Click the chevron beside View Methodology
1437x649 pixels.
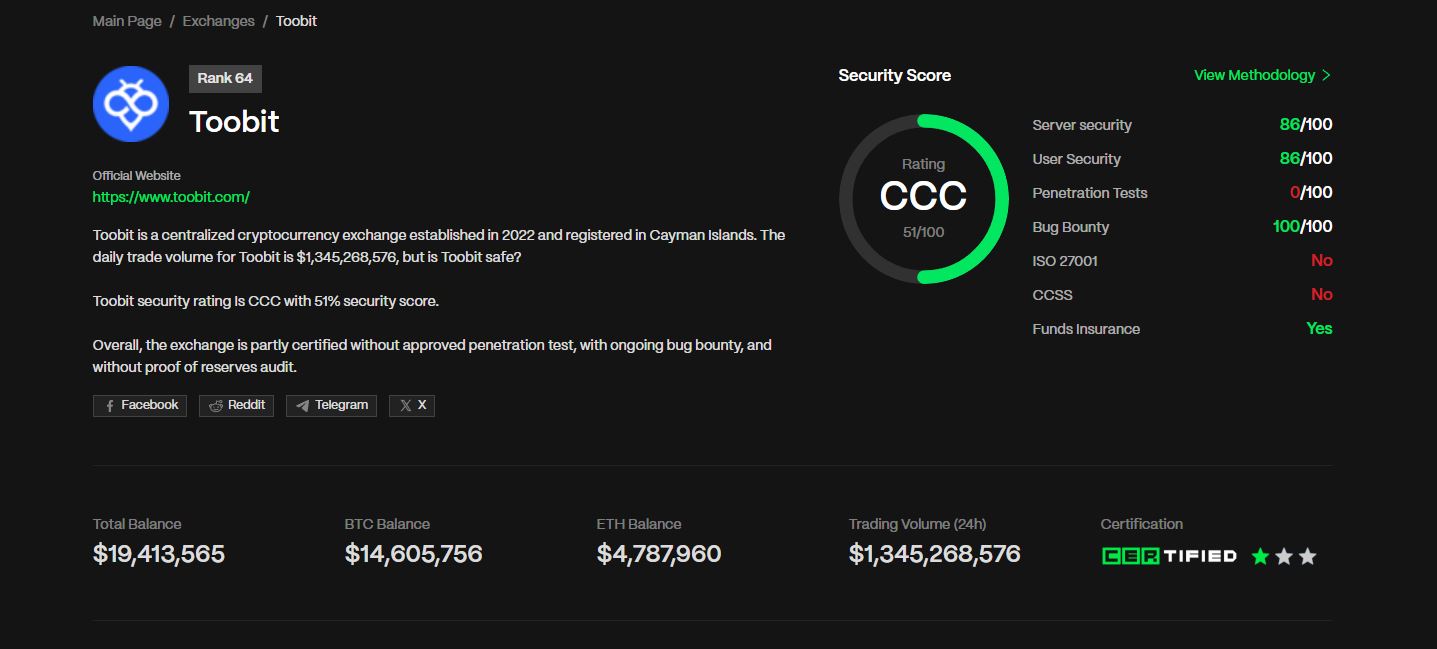click(x=1326, y=75)
